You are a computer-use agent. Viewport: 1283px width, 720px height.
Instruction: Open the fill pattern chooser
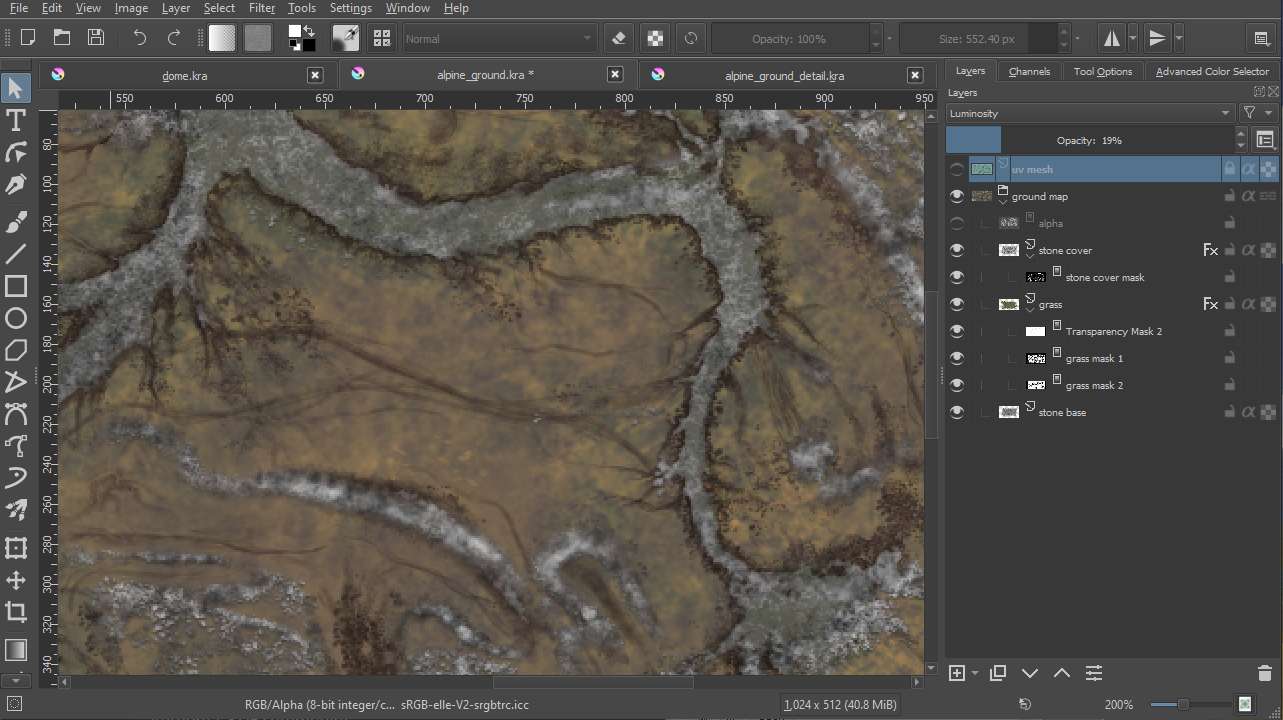258,38
